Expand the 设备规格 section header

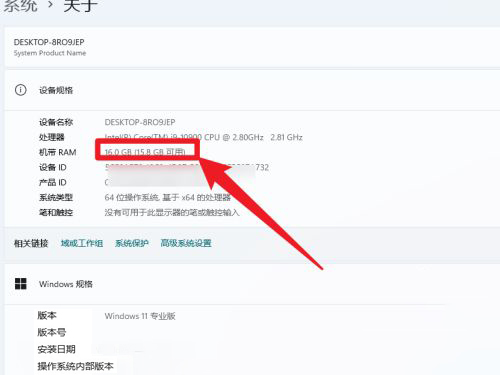[x=252, y=90]
